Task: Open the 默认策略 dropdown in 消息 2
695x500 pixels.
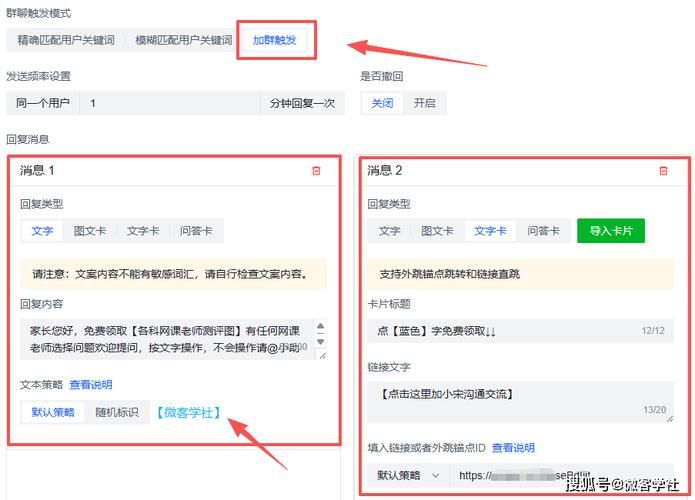Action: (408, 476)
